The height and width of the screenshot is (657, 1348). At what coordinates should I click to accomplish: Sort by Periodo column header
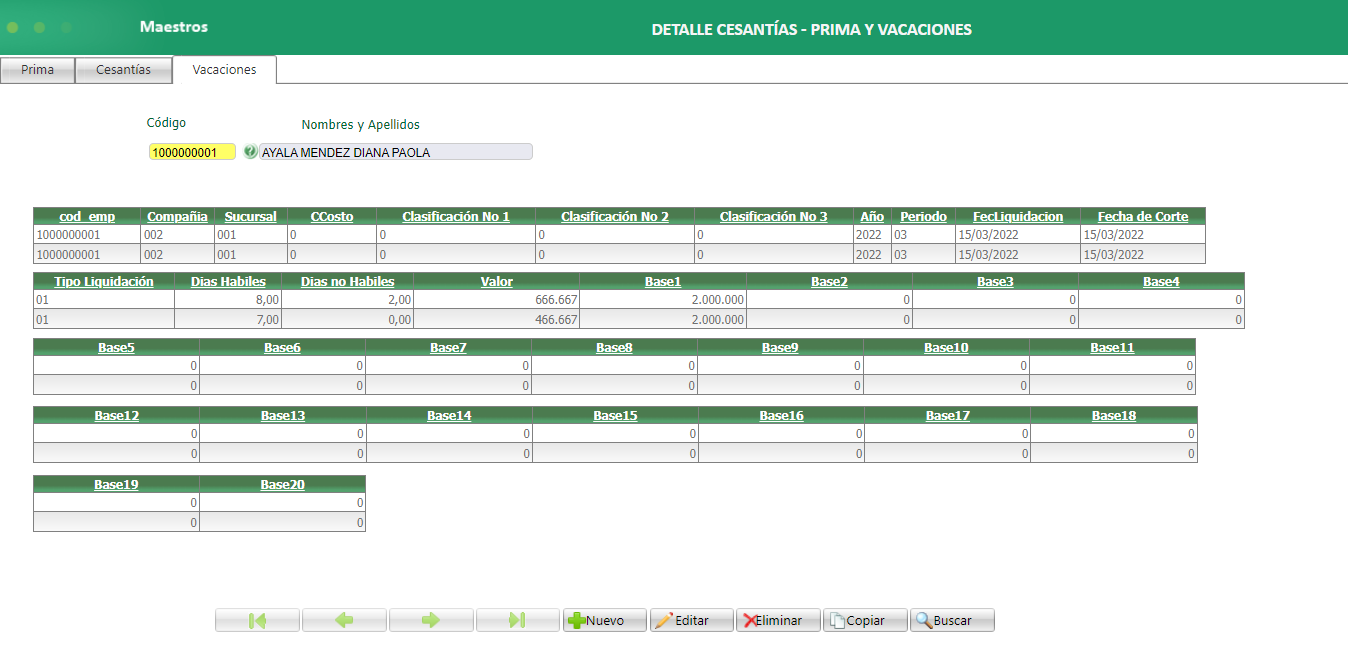923,216
